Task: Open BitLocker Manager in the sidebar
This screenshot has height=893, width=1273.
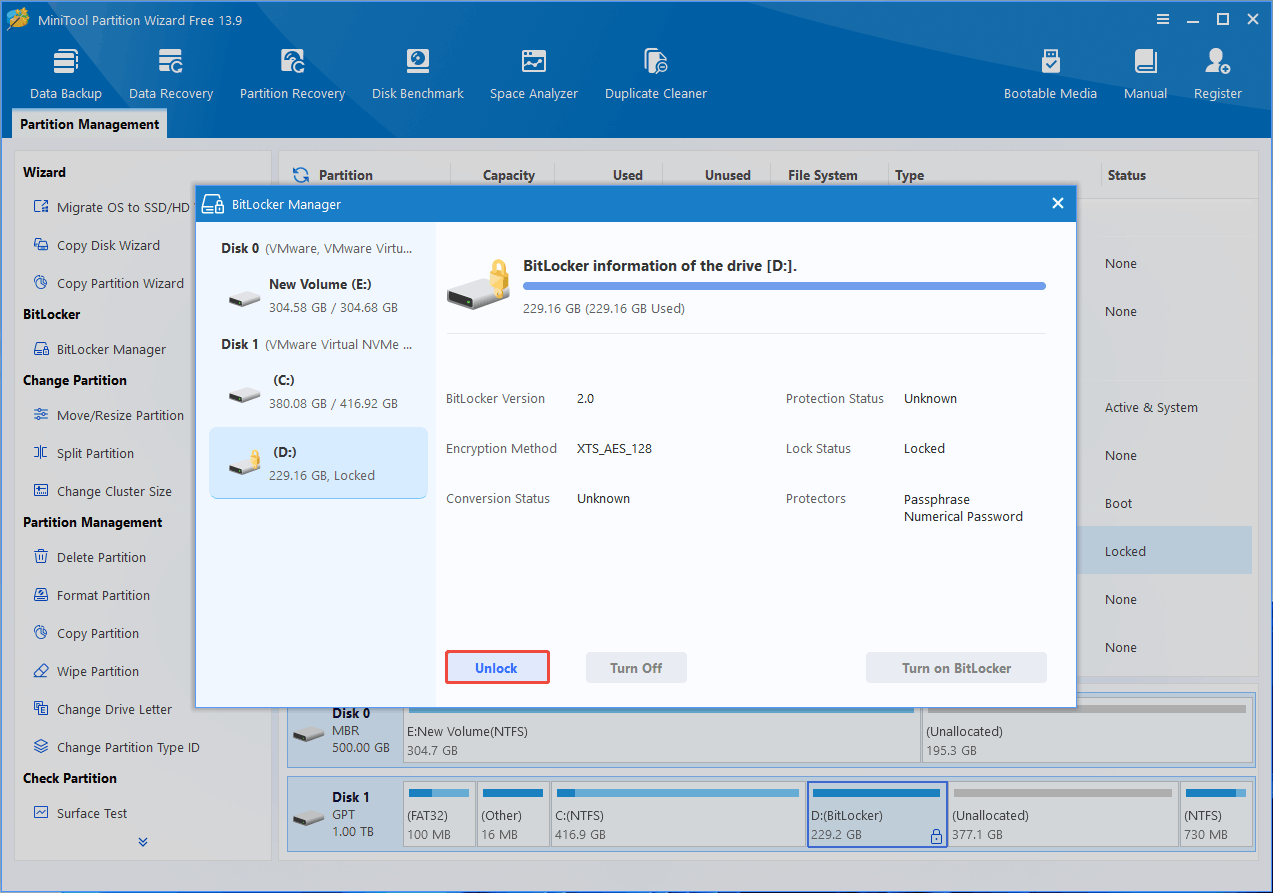Action: [99, 349]
